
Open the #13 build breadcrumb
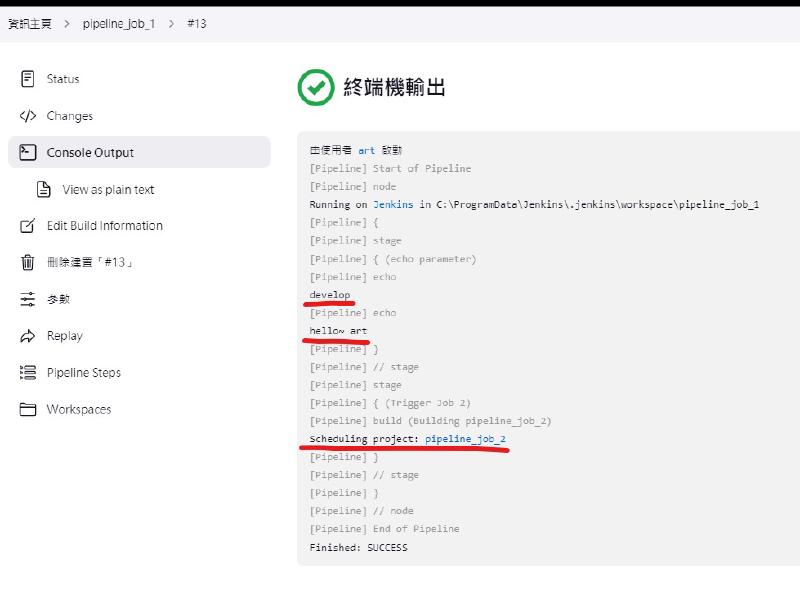197,23
